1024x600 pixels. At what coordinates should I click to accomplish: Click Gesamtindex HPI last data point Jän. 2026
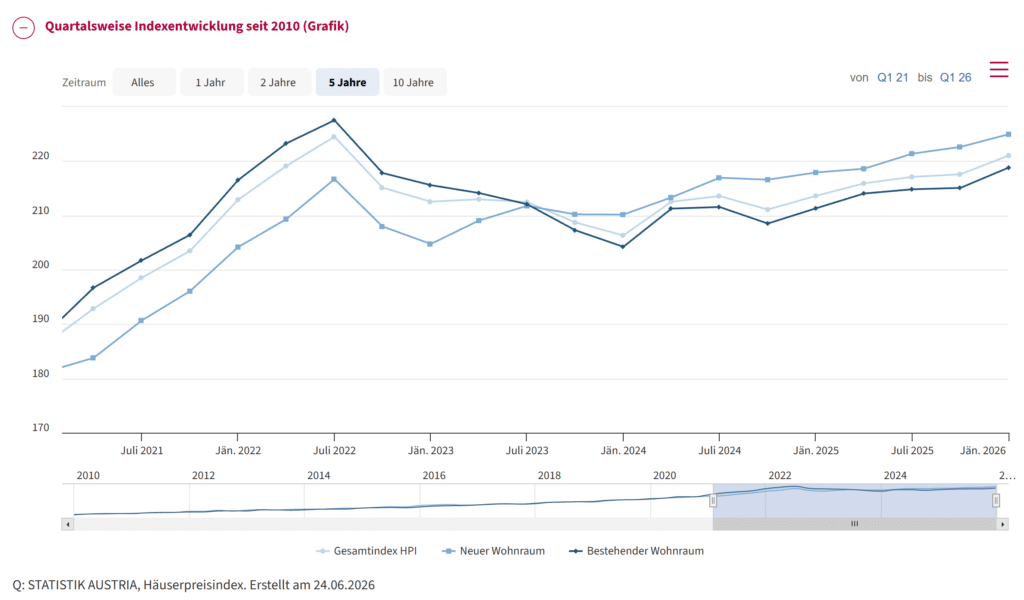tap(1008, 155)
